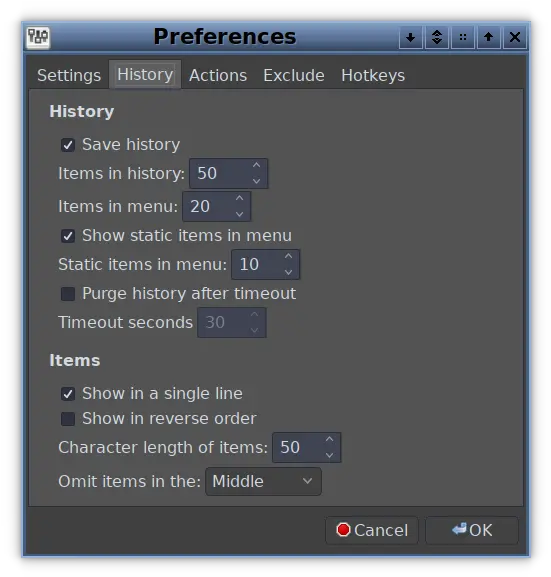Open the Hotkeys tab
This screenshot has height=577, width=551.
click(372, 75)
